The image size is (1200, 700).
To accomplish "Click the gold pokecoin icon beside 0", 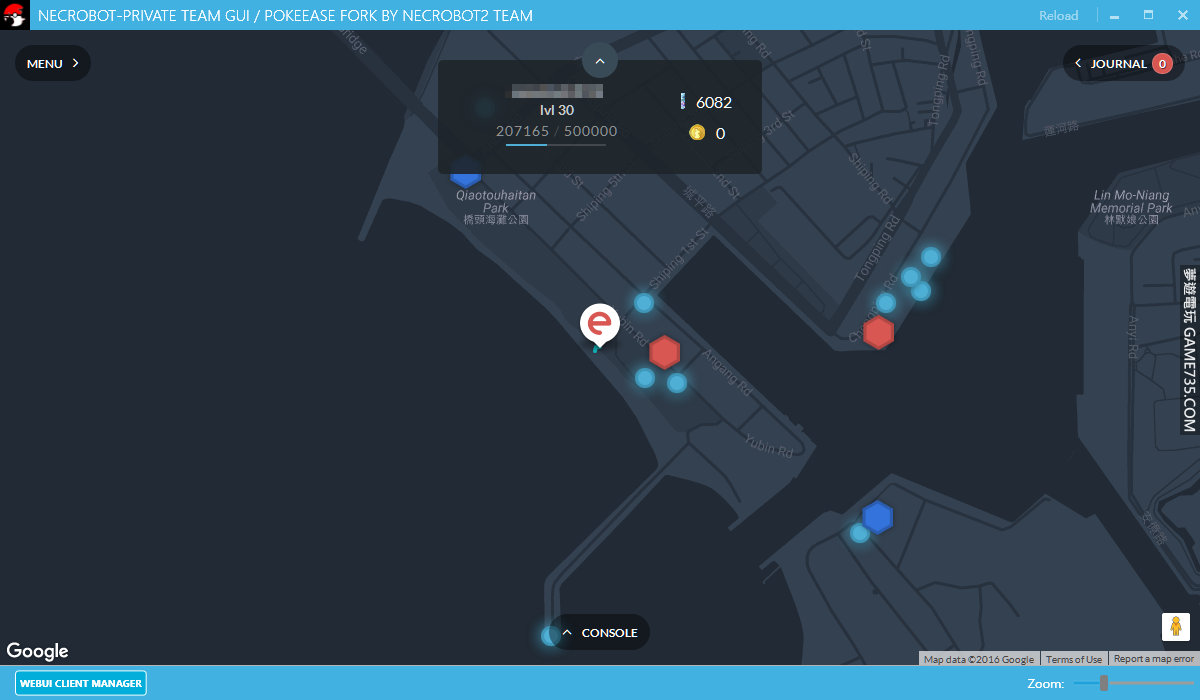I will click(697, 132).
